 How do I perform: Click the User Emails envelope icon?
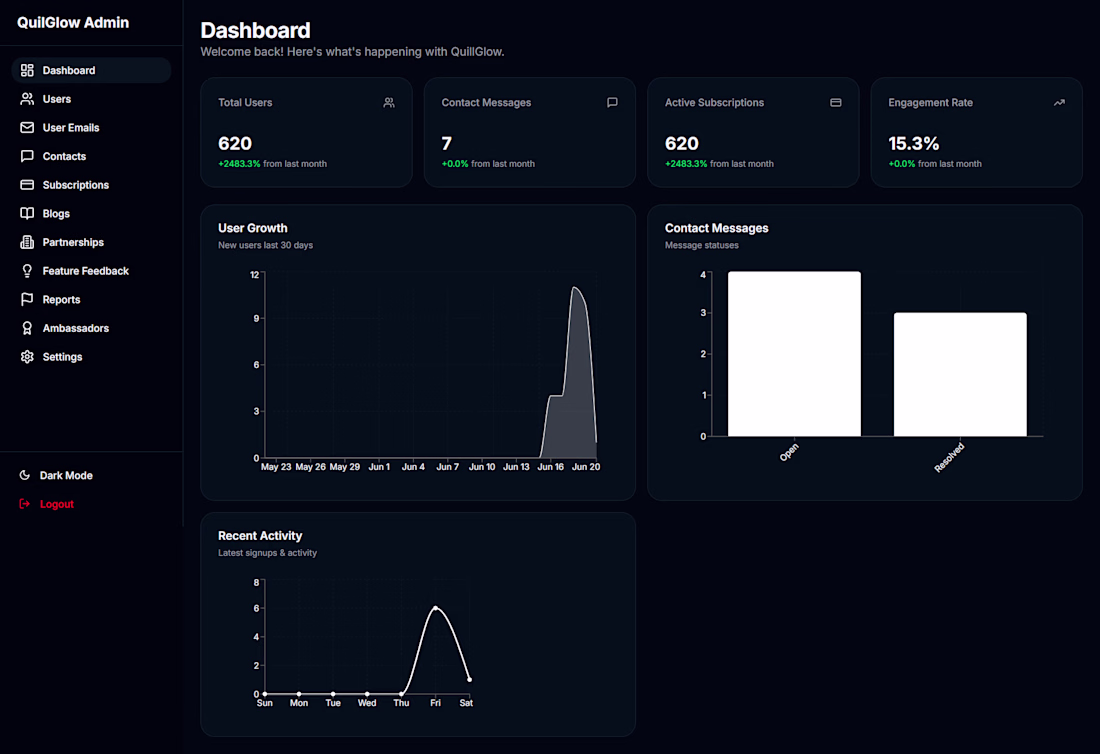click(x=27, y=128)
